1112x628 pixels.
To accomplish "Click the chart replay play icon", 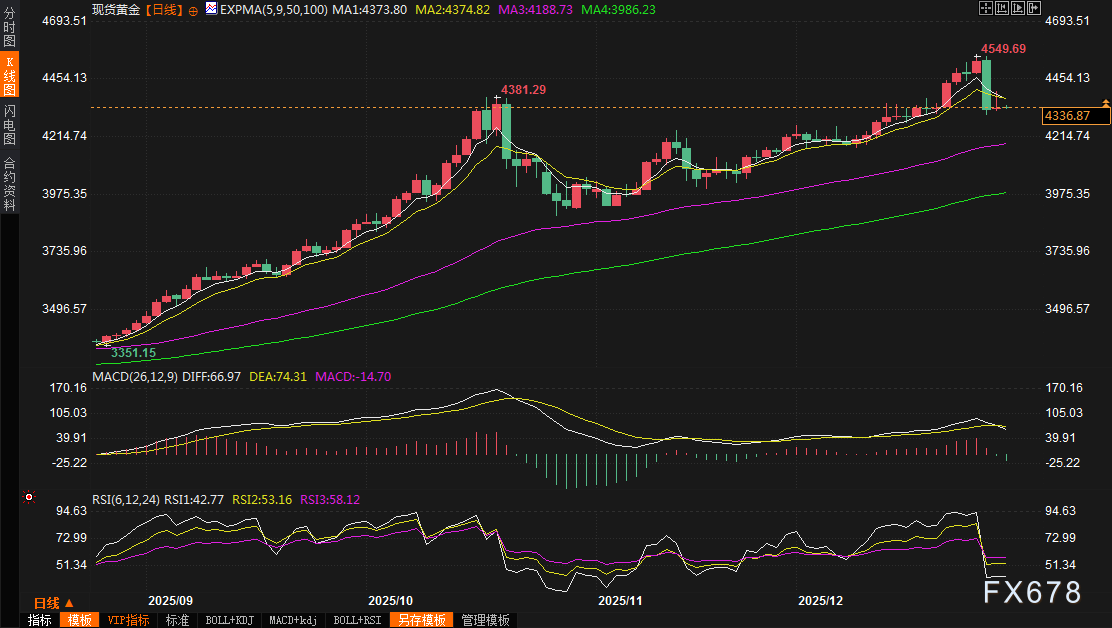I will tap(1020, 8).
